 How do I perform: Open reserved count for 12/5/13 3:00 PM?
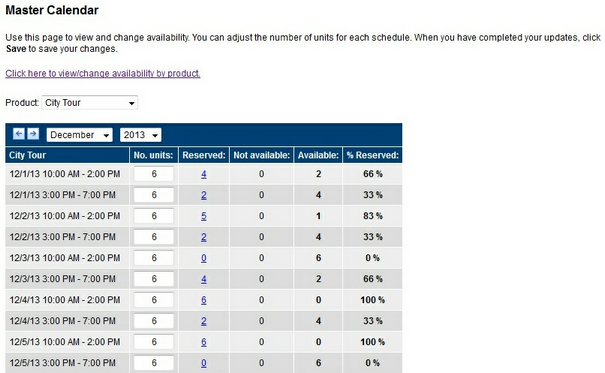pyautogui.click(x=203, y=363)
